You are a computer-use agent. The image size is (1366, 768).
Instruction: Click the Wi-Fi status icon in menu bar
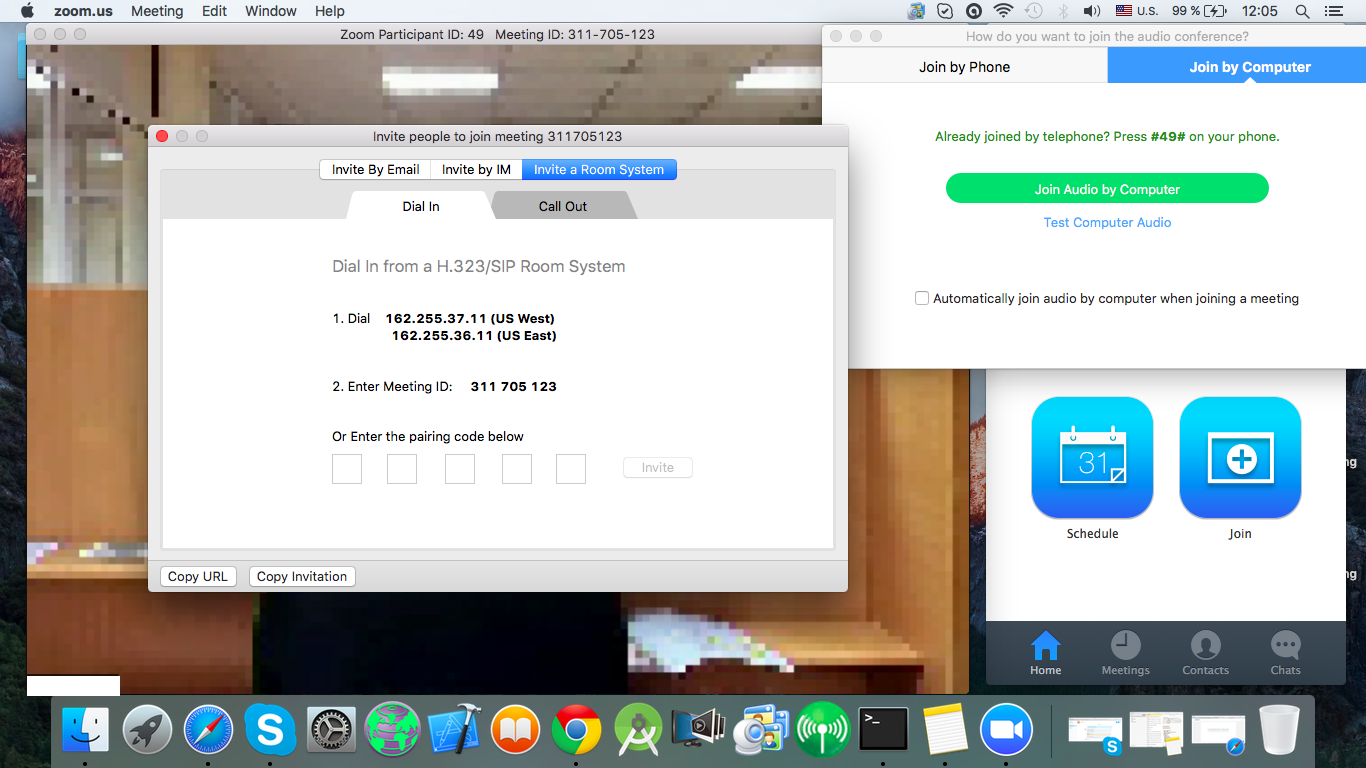point(1003,11)
